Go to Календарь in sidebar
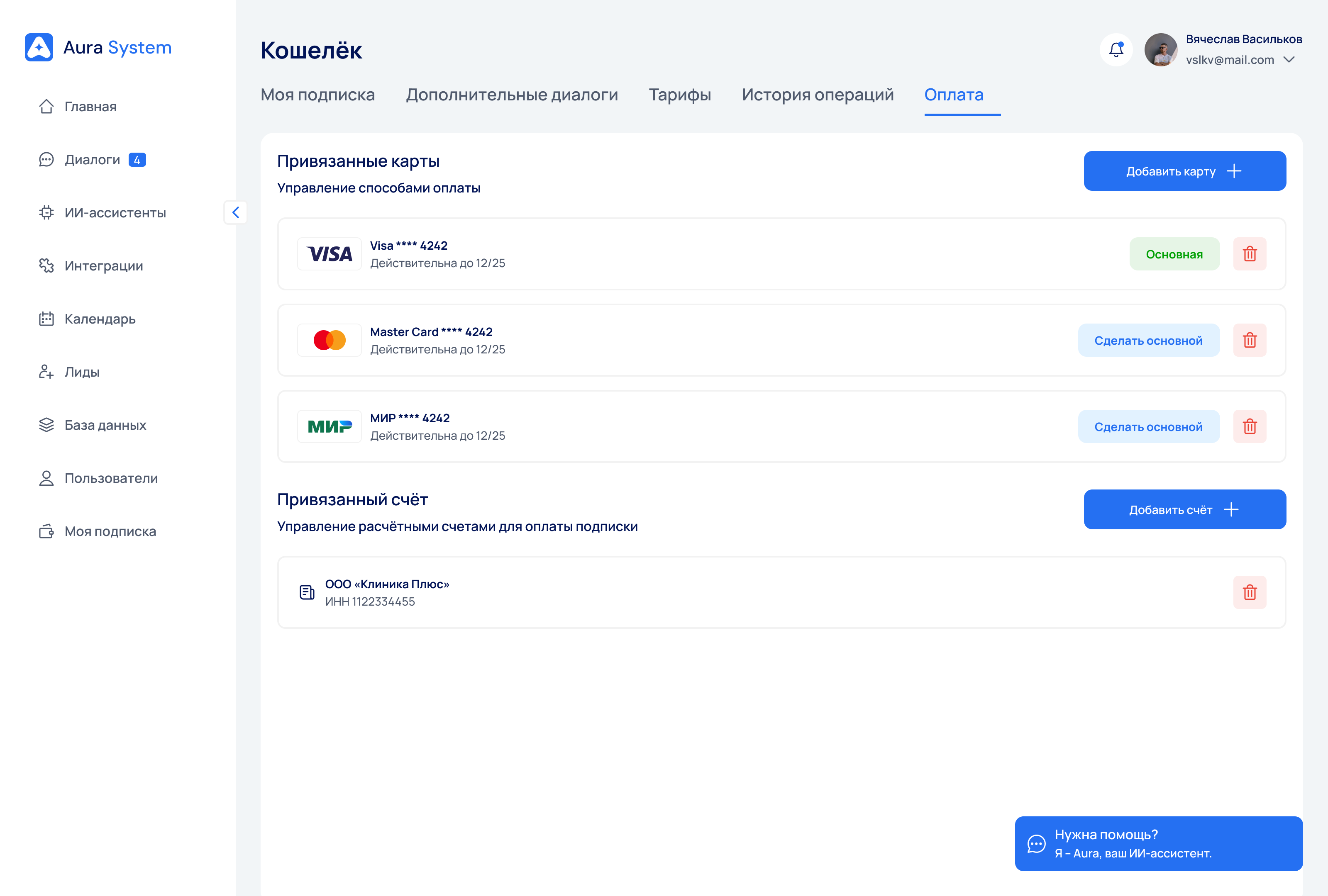This screenshot has width=1328, height=896. [x=100, y=319]
